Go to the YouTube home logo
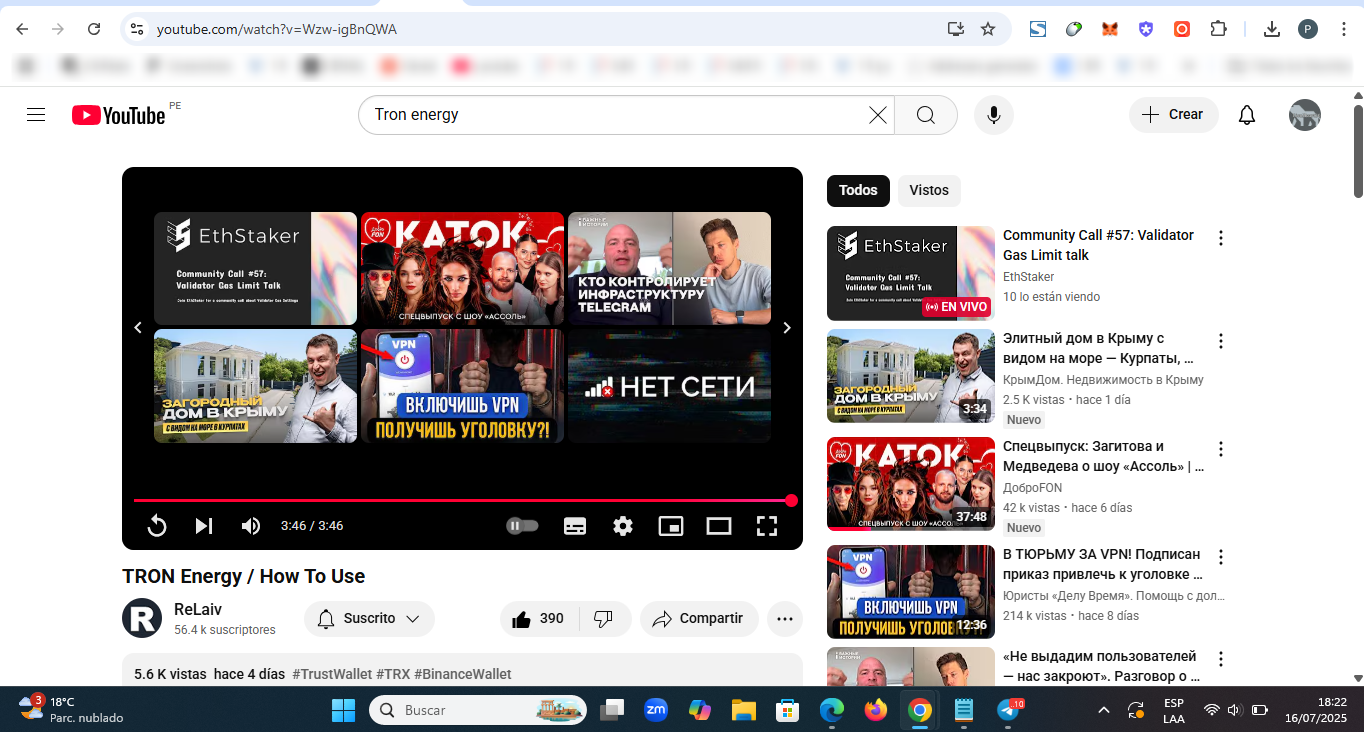 119,115
